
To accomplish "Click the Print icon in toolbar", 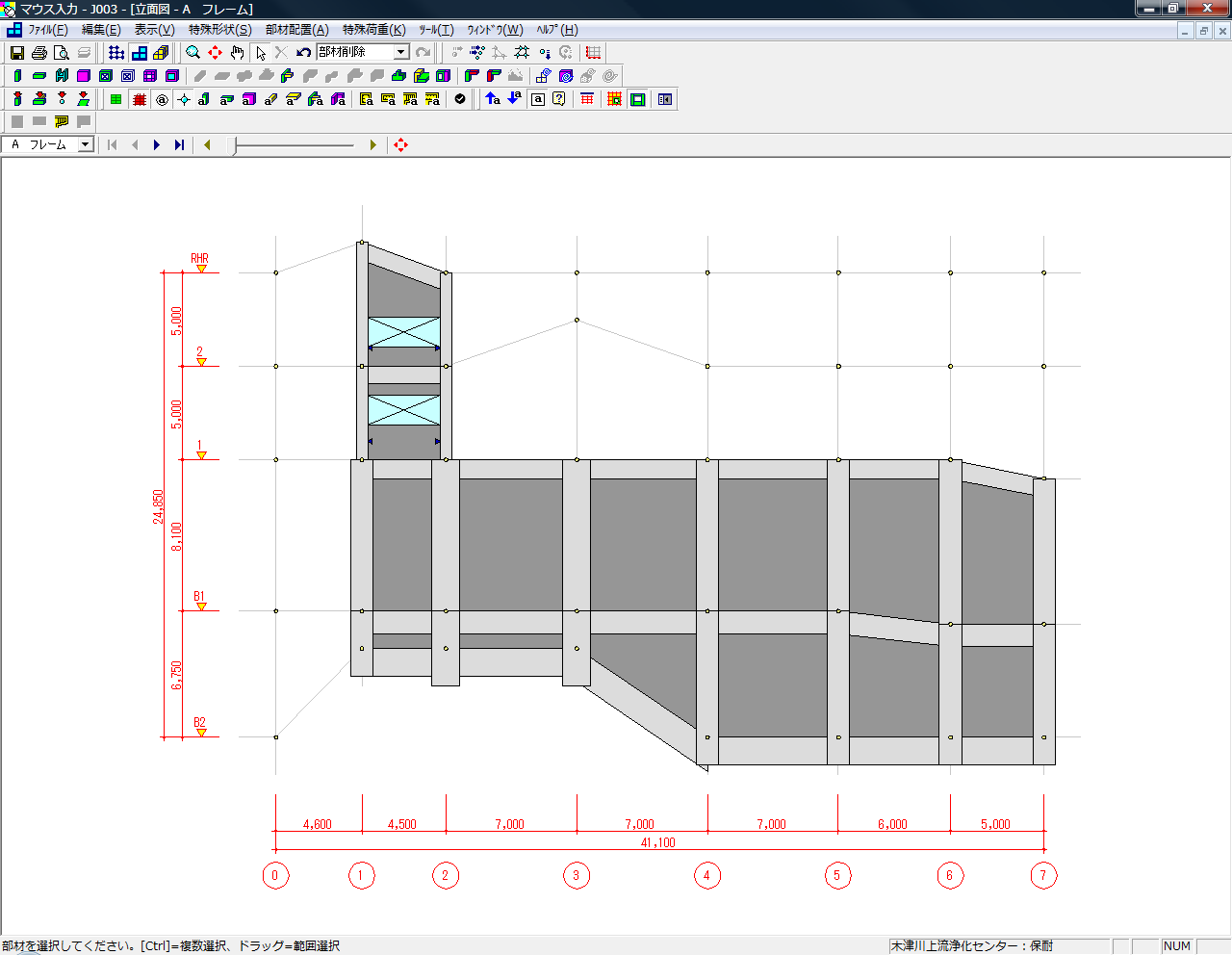I will pos(39,53).
